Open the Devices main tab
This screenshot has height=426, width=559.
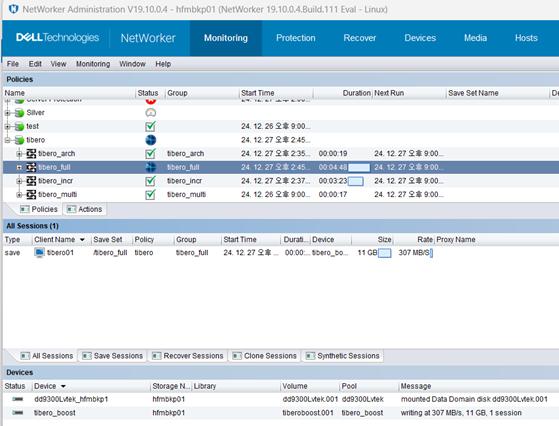click(x=420, y=38)
